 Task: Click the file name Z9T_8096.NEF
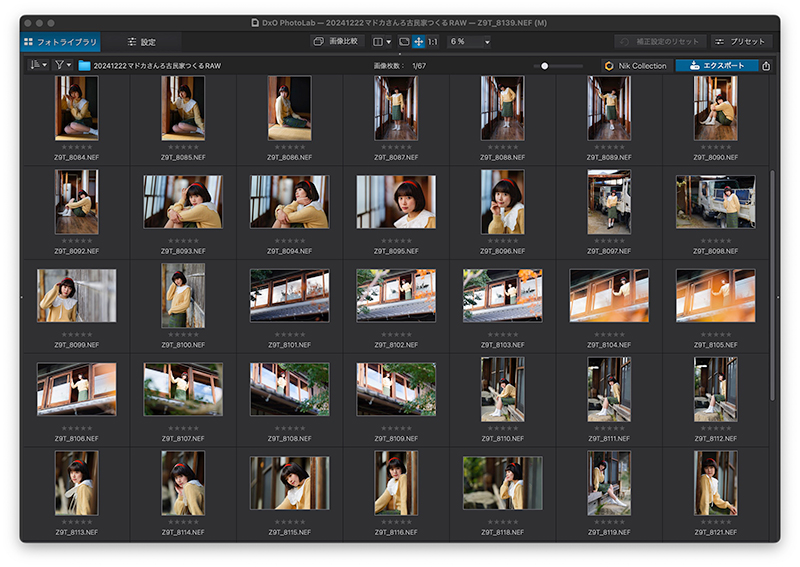click(503, 251)
